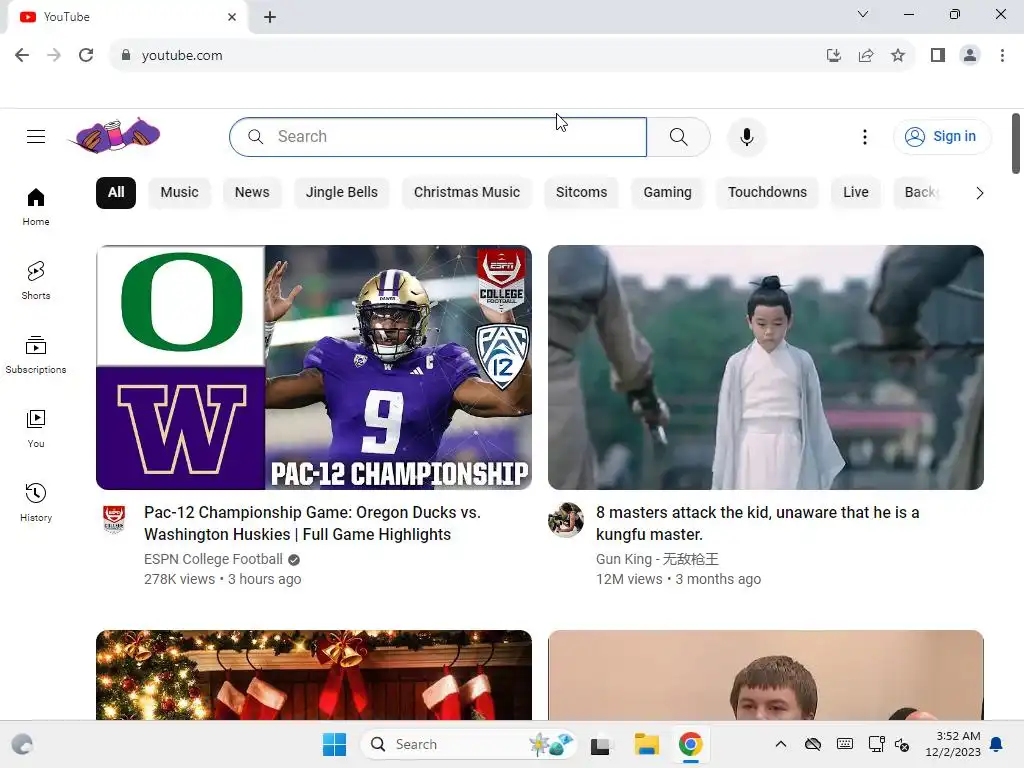
Task: Click the Sign in button
Action: (942, 136)
